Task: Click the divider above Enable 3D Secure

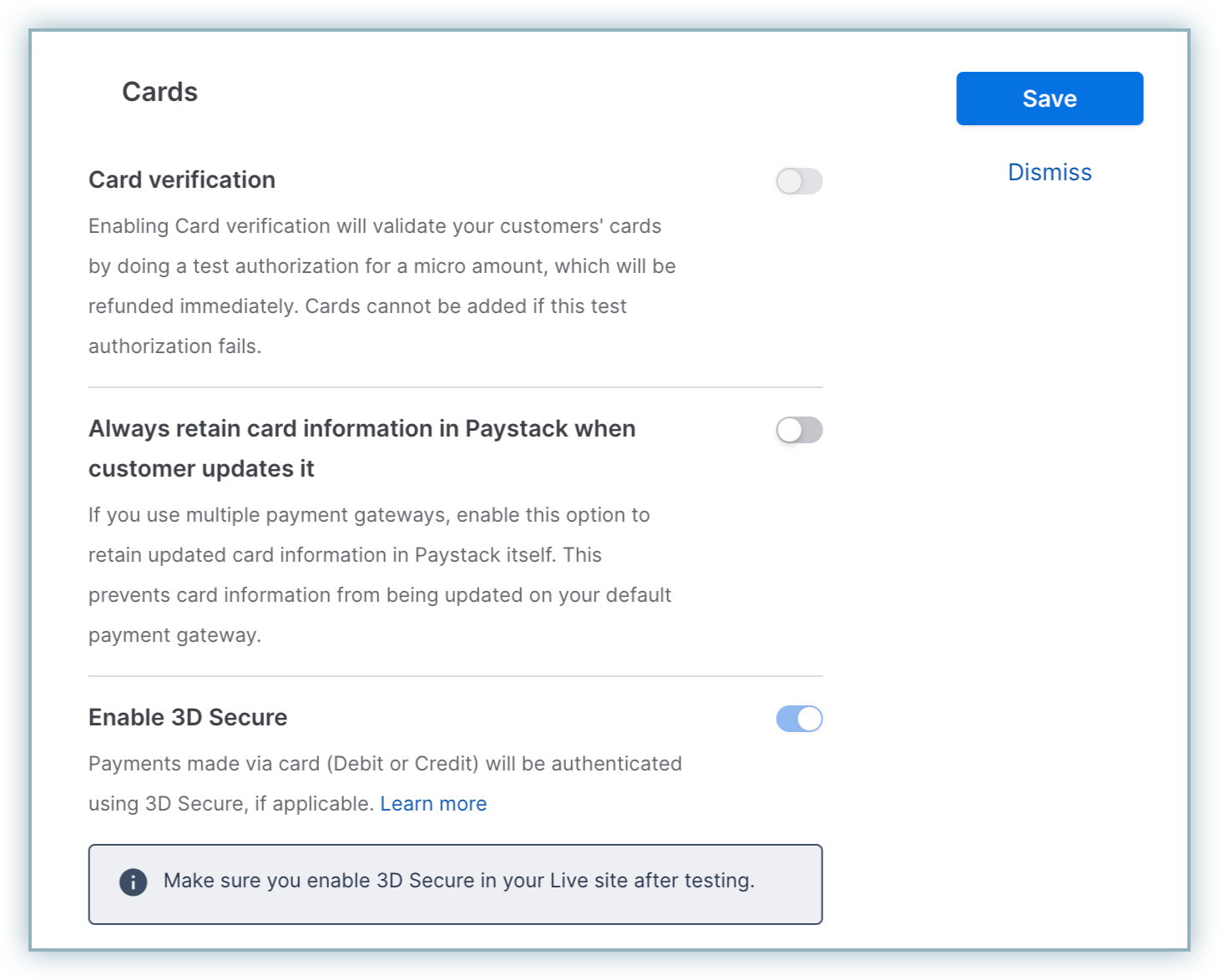Action: 455,676
